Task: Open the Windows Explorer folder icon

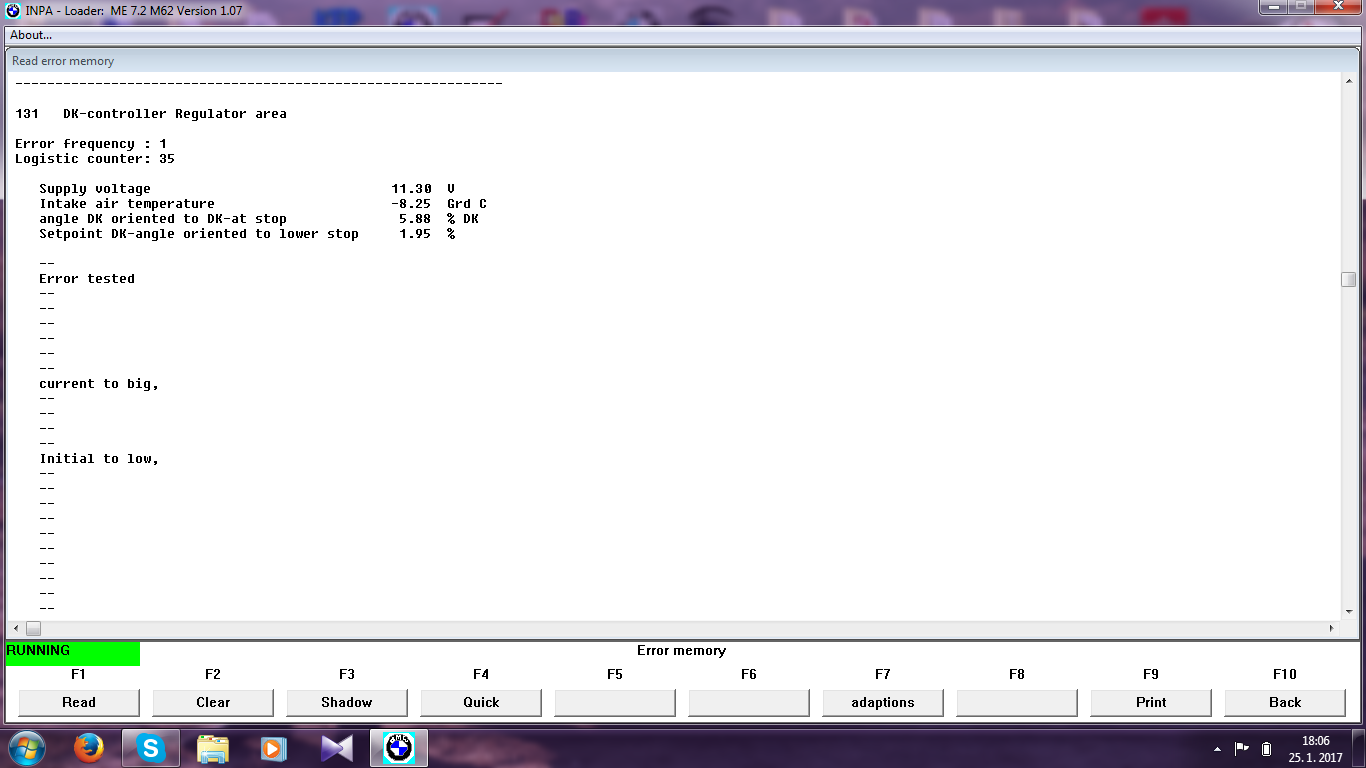Action: 213,748
